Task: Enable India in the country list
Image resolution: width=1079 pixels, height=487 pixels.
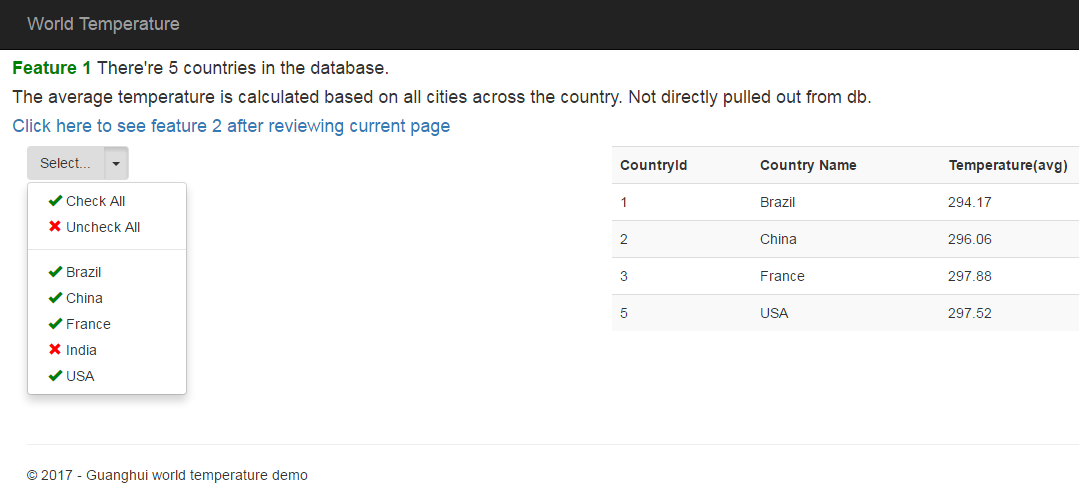Action: pyautogui.click(x=82, y=350)
